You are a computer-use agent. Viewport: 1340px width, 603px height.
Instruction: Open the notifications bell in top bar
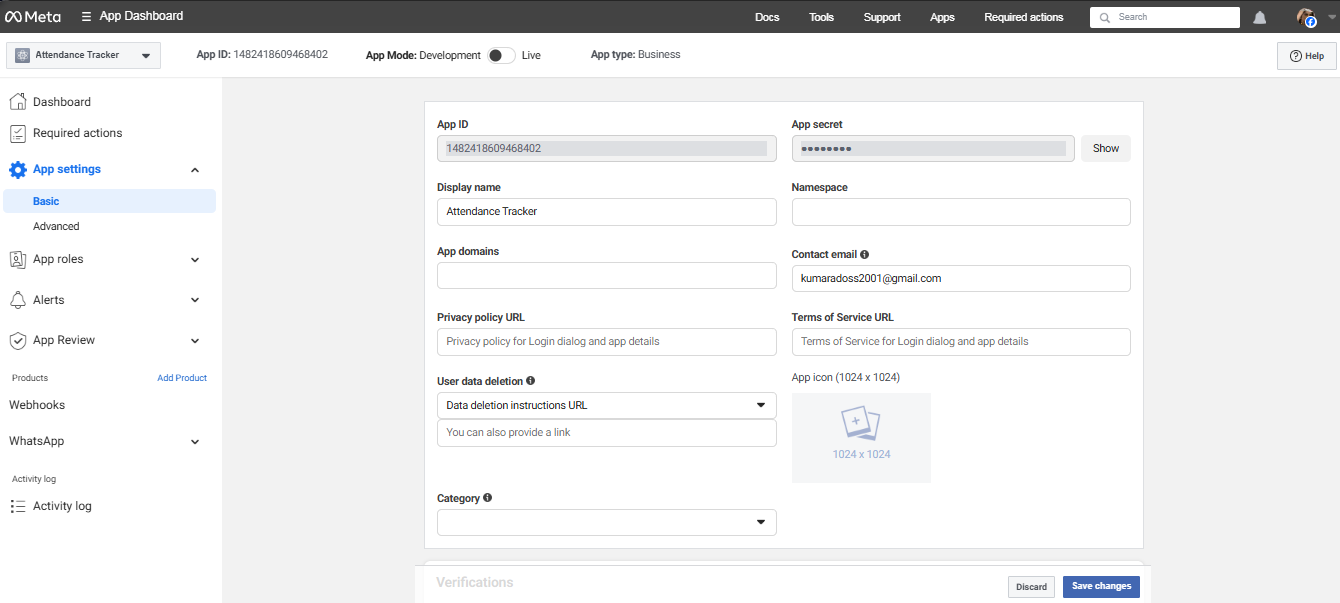click(x=1259, y=16)
